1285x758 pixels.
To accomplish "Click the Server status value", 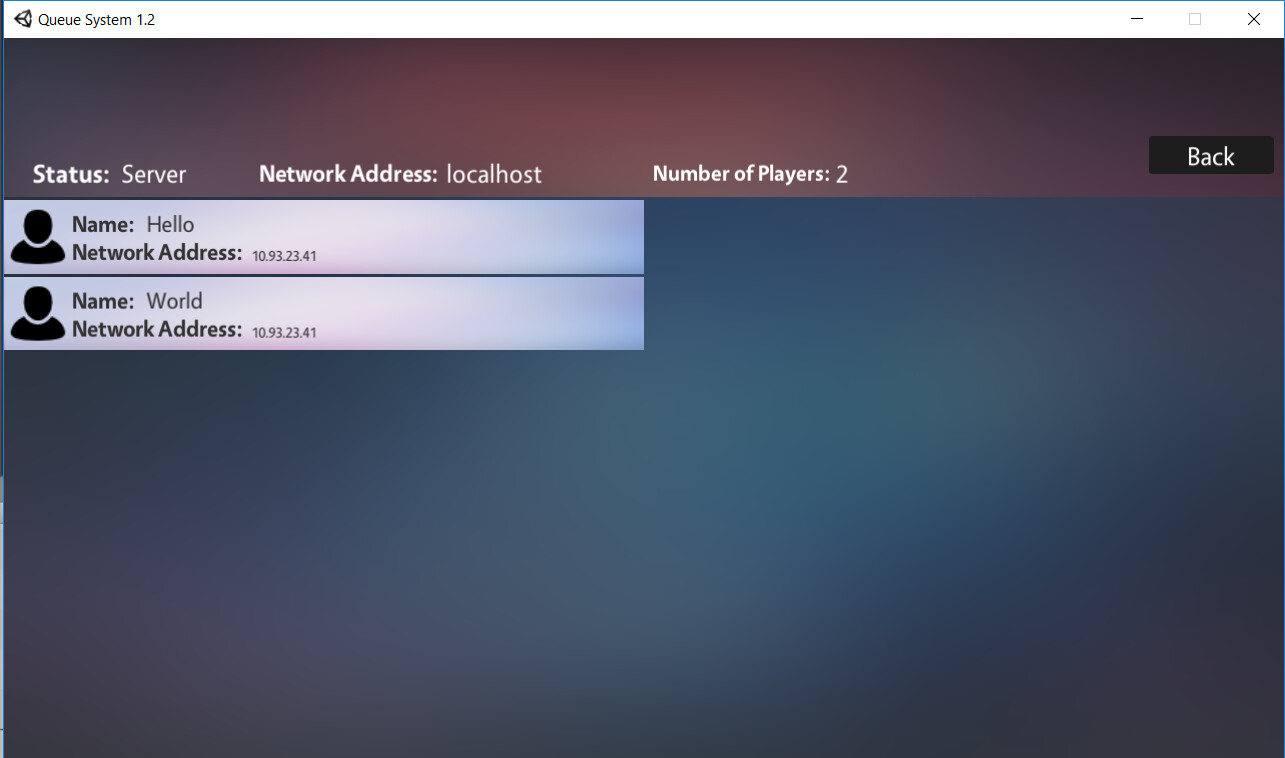I will [x=154, y=174].
